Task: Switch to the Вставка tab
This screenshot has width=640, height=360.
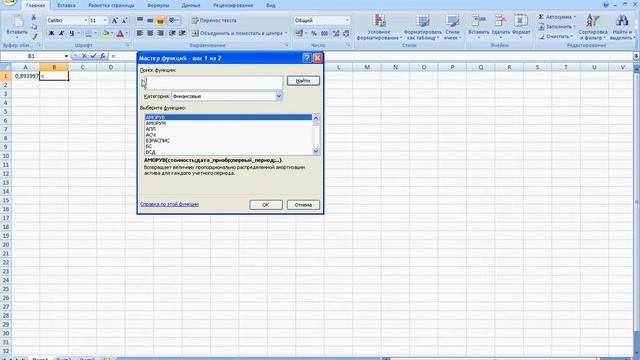Action: click(66, 5)
